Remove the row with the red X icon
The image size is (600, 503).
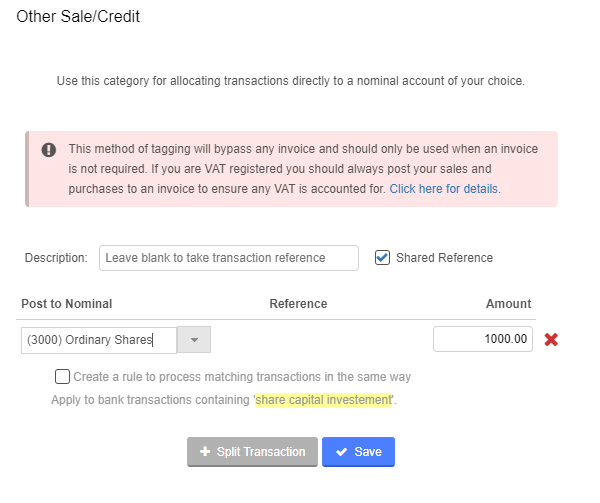coord(551,339)
